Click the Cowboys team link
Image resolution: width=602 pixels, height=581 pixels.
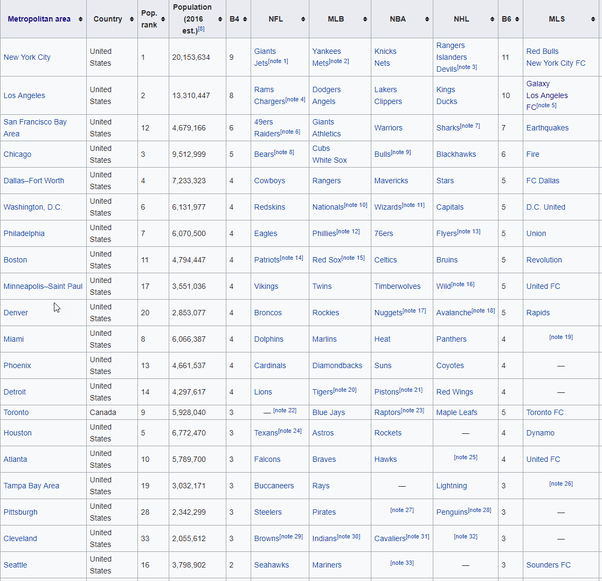(x=270, y=181)
